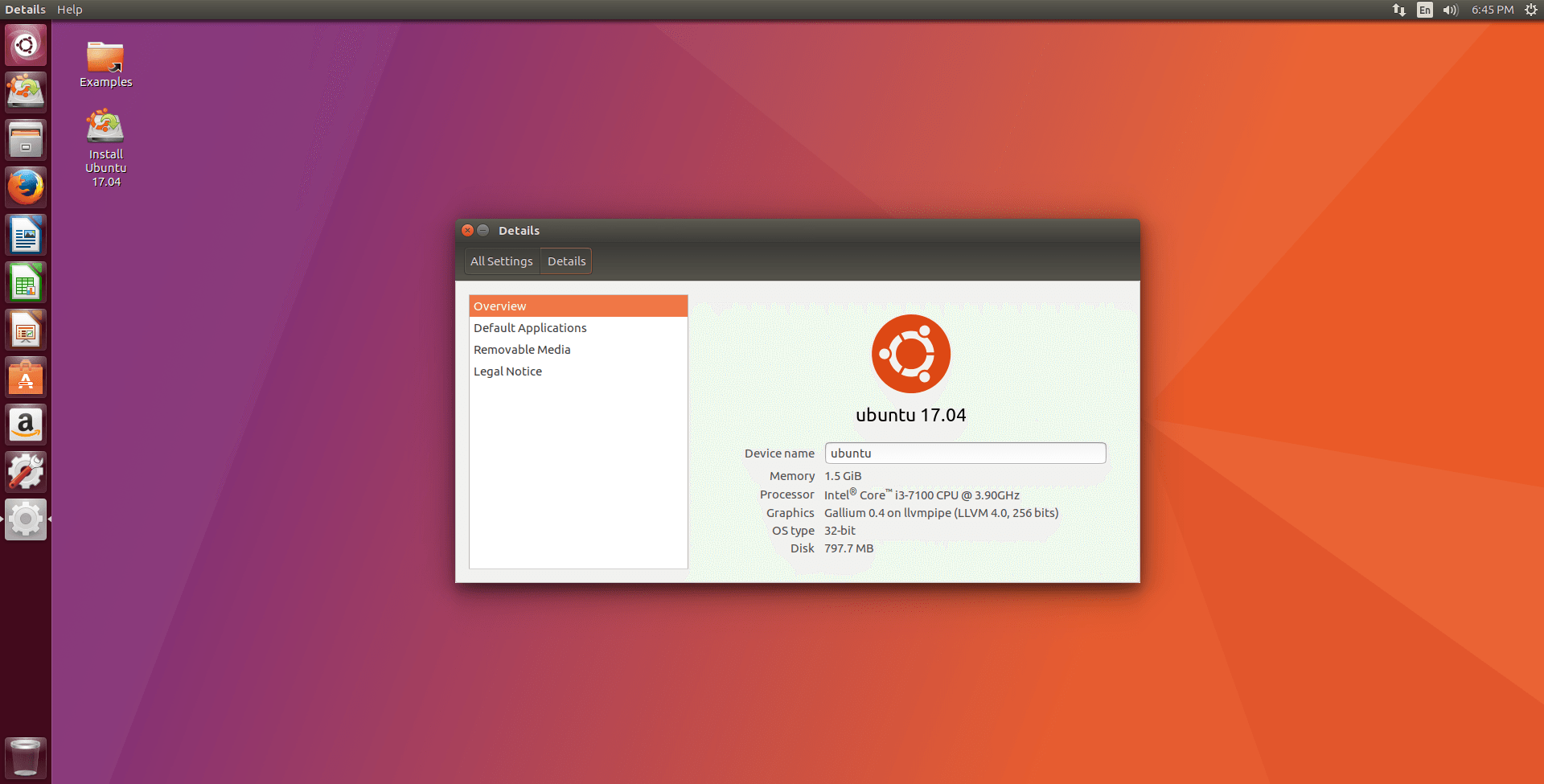The image size is (1544, 784).
Task: Open the Ubuntu Dash search launcher
Action: [26, 45]
